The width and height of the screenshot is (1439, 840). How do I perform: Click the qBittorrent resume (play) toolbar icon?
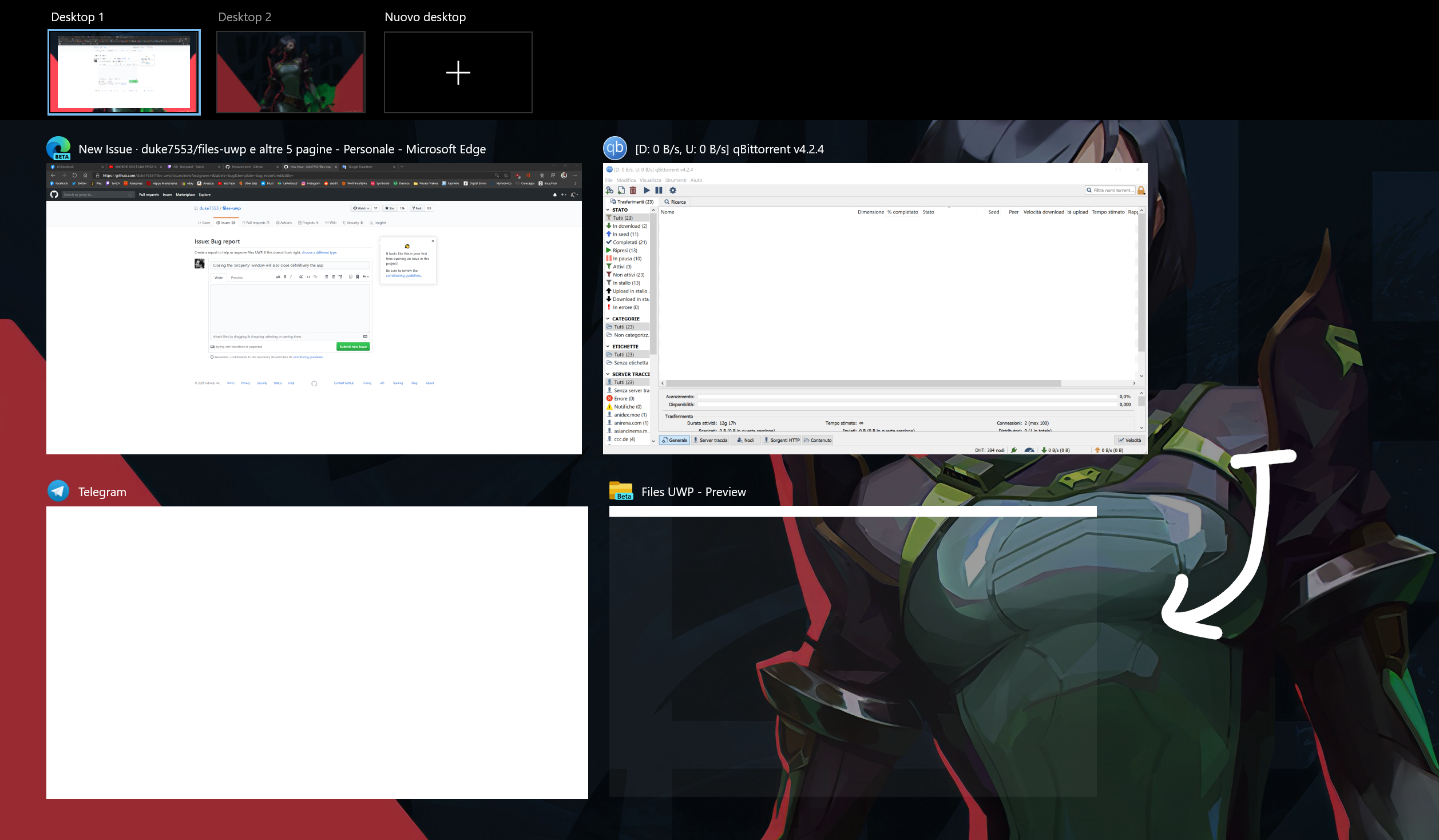pos(646,191)
